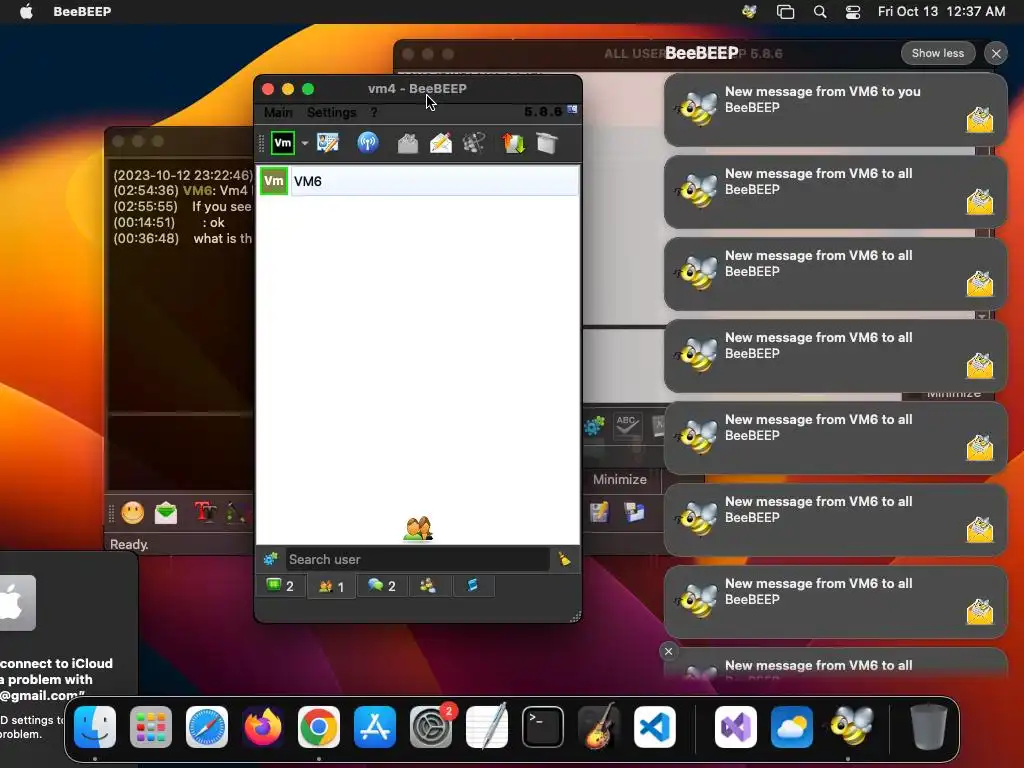Click the gray box toolbar icon
Screen dimensions: 1024x768
[547, 143]
